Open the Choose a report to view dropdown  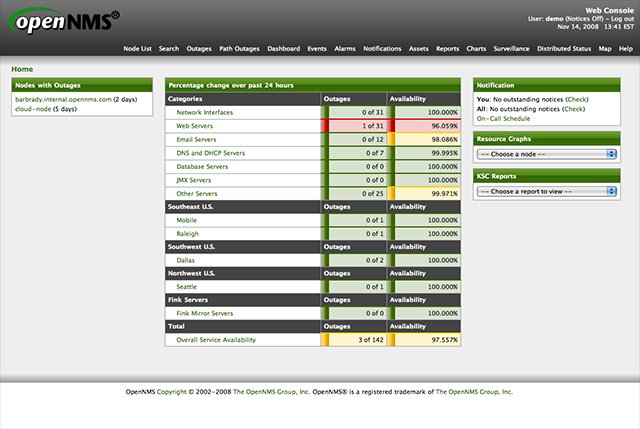tap(547, 191)
